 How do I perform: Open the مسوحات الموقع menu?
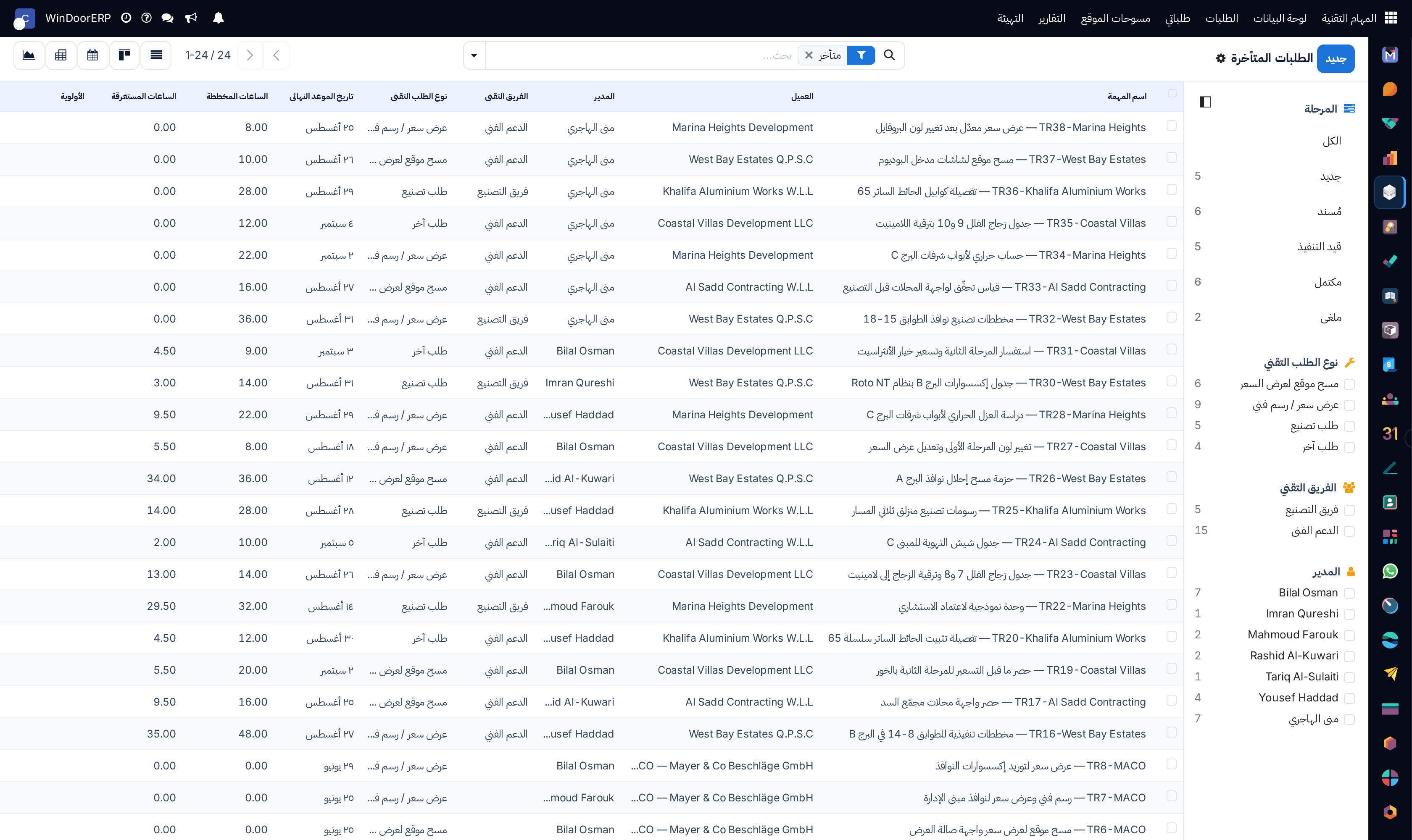(x=1115, y=18)
